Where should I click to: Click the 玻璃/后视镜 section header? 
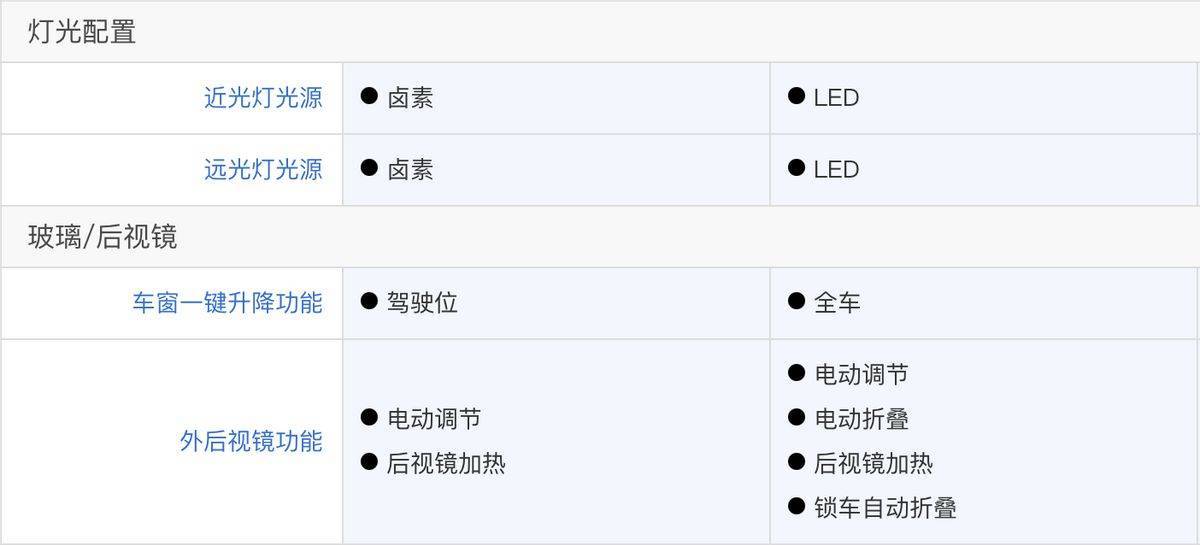point(102,237)
